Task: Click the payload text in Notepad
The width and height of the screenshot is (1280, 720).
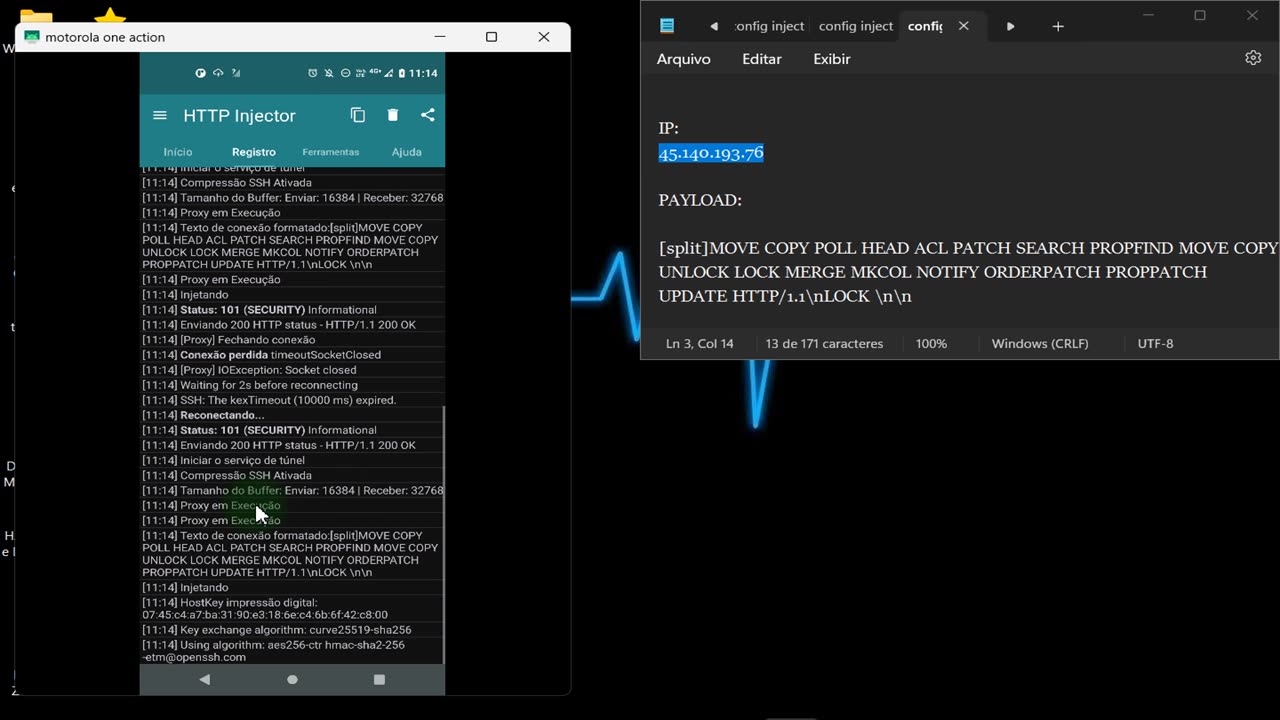Action: coord(968,272)
